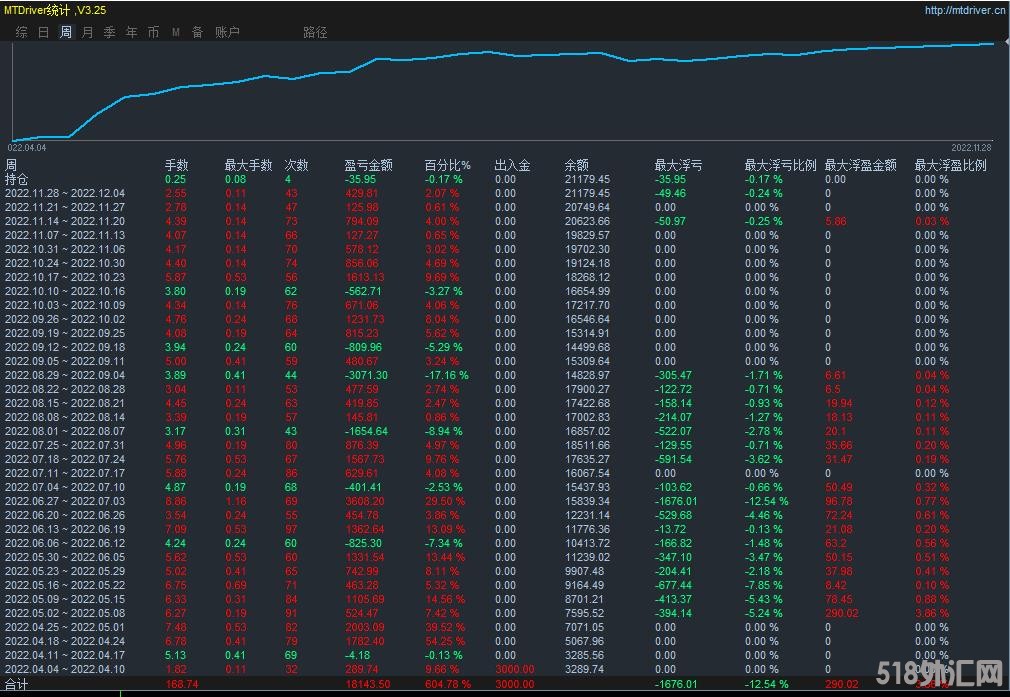Click the M tab in the top bar
Image resolution: width=1010 pixels, height=697 pixels.
(176, 32)
